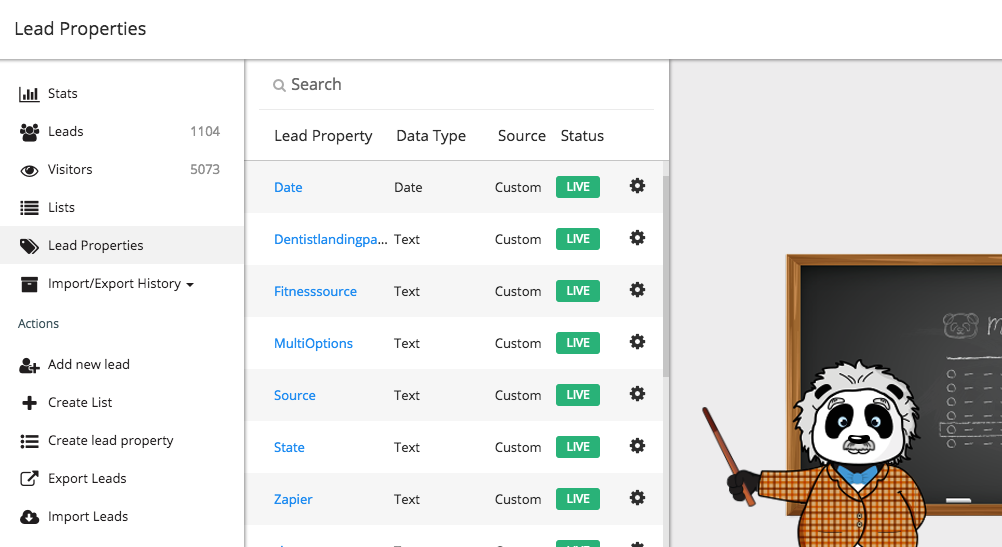Click the LIVE badge for Date
The height and width of the screenshot is (547, 1002).
[578, 187]
